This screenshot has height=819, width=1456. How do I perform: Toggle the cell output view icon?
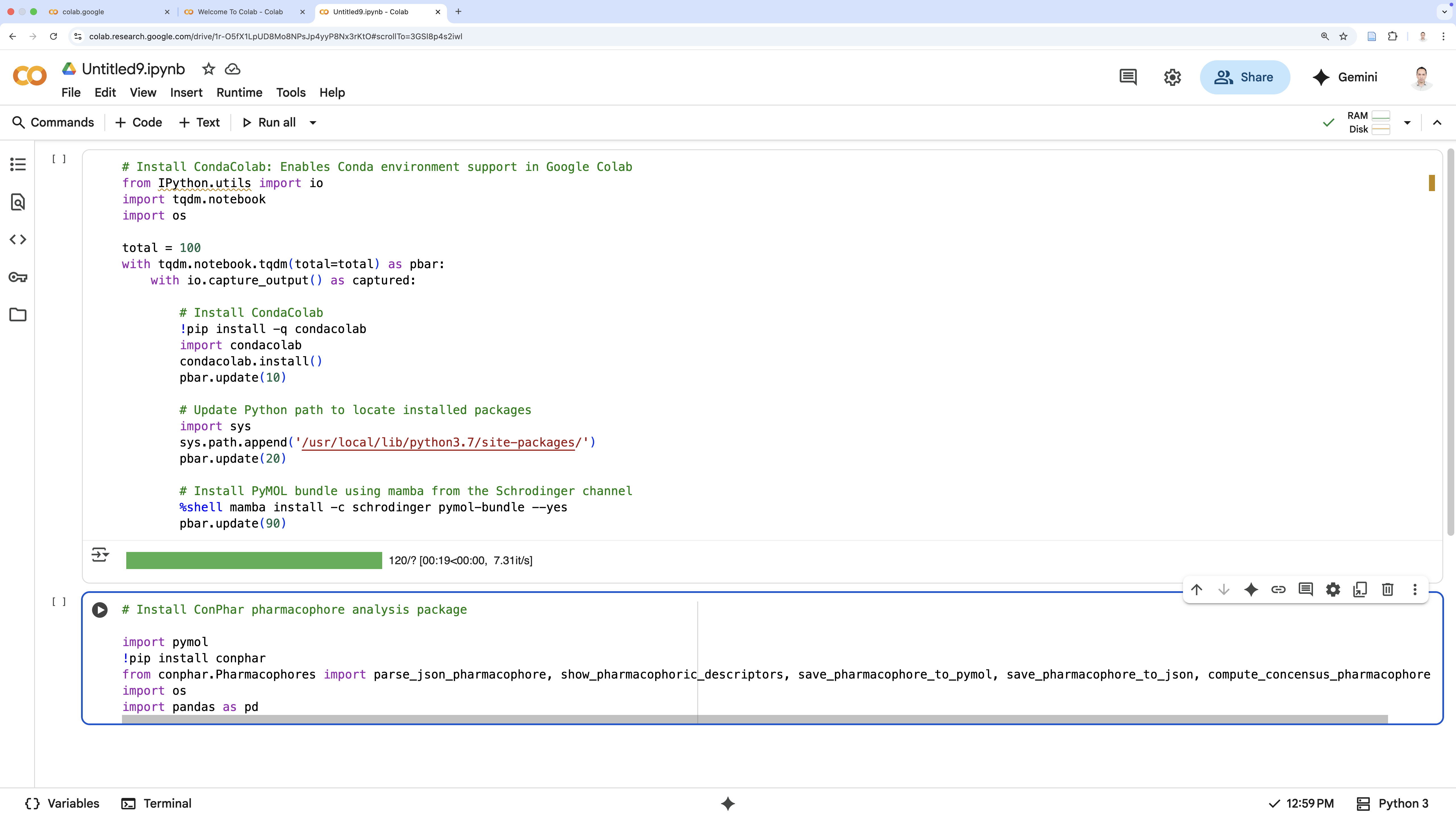(x=100, y=555)
